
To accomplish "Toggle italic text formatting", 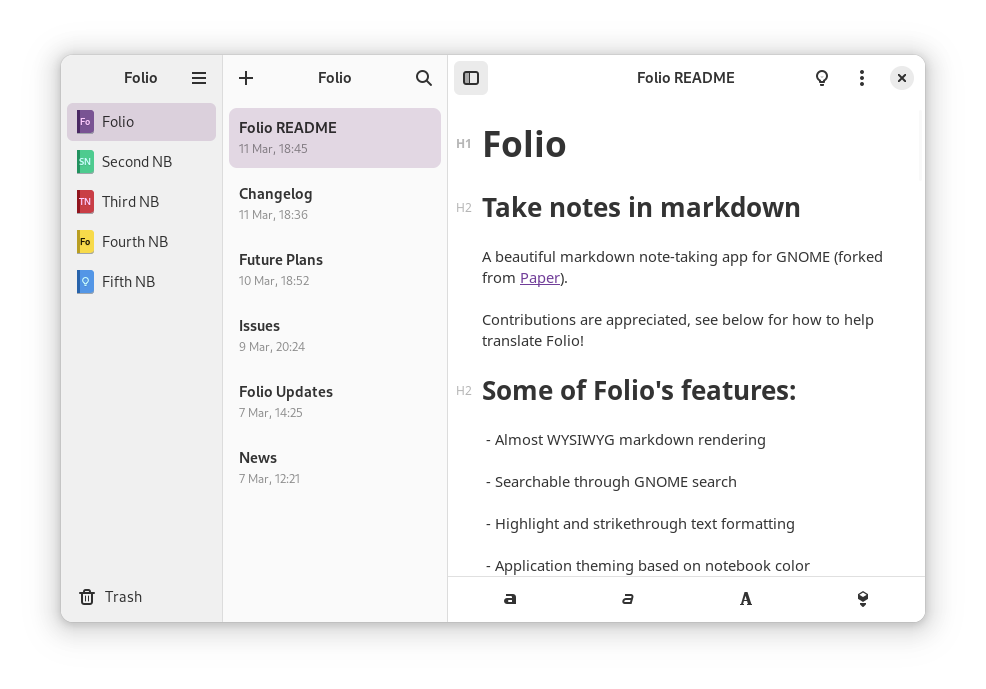I will (627, 599).
